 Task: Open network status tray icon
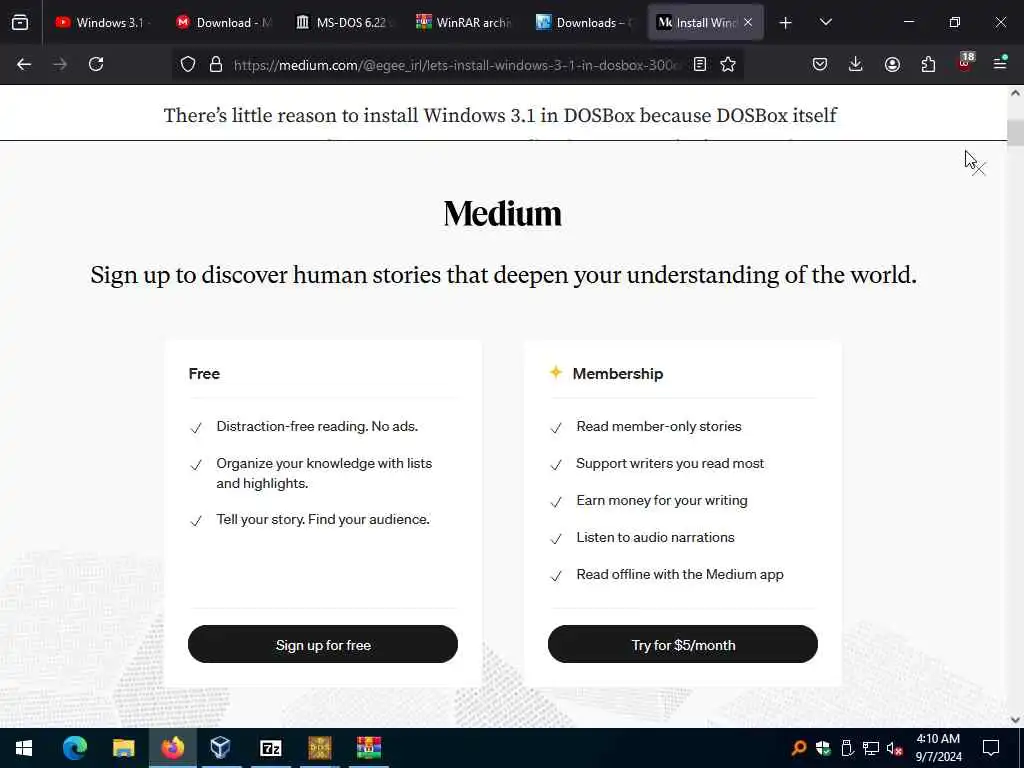coord(871,748)
